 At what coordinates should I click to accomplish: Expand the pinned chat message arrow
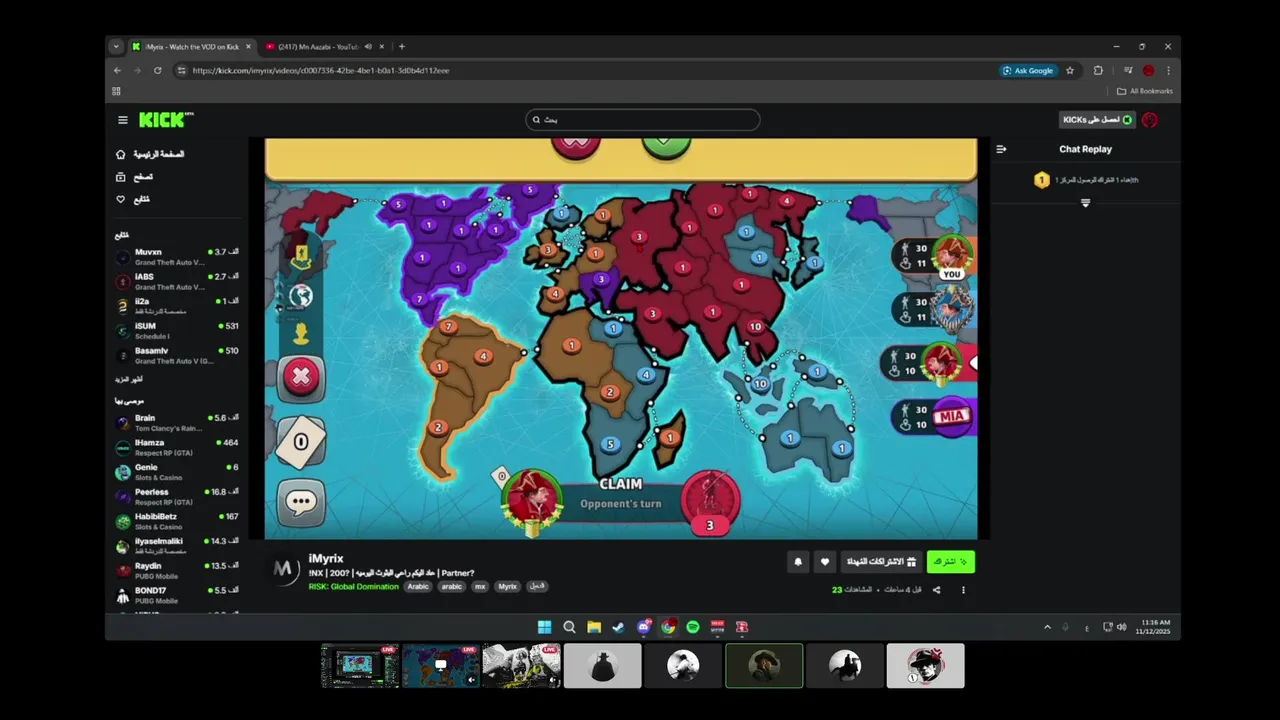tap(1085, 203)
